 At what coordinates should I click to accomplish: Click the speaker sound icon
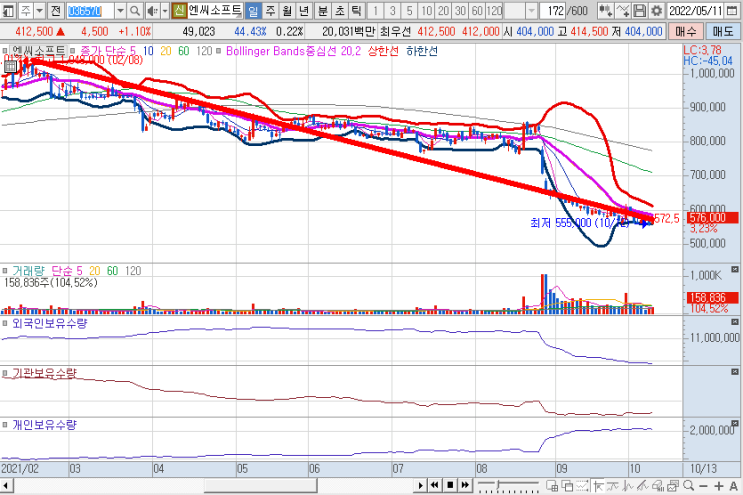[x=152, y=10]
